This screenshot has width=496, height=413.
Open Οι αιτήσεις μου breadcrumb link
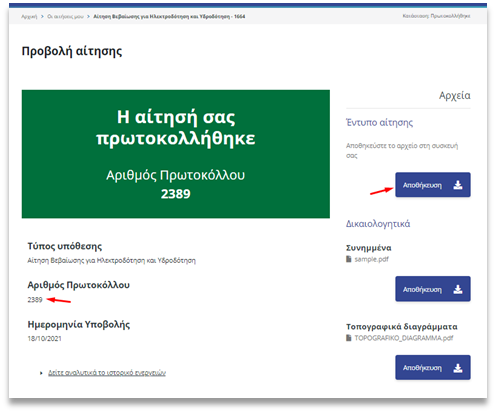[65, 16]
